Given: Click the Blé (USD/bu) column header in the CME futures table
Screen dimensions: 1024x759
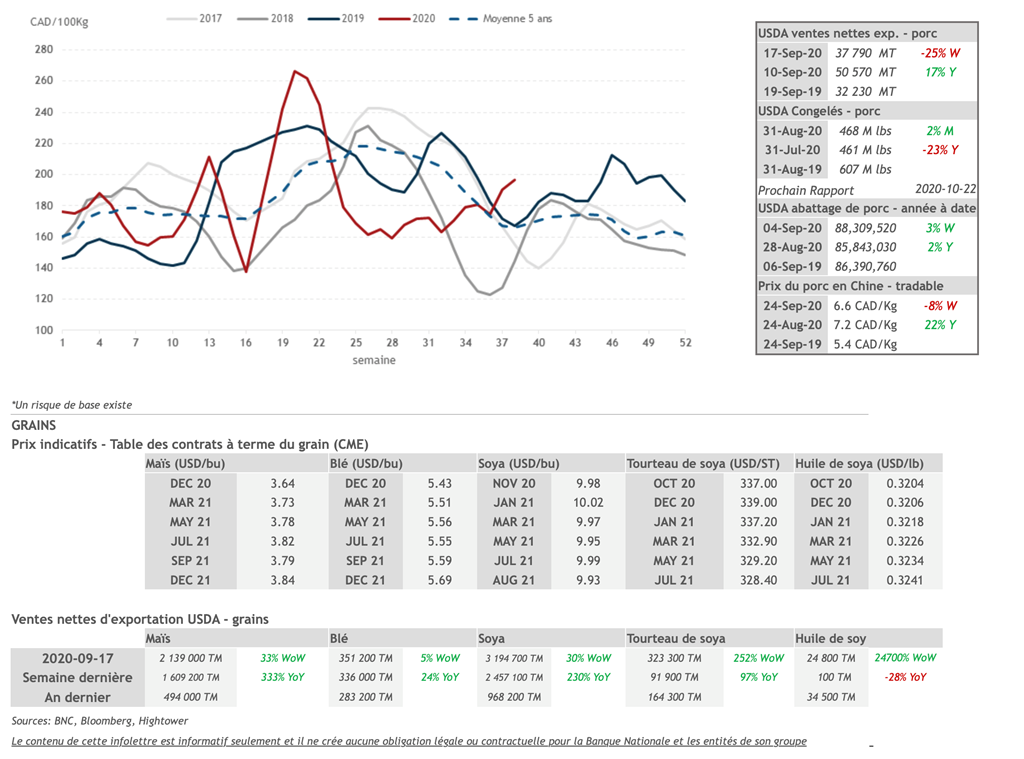Looking at the screenshot, I should 366,464.
